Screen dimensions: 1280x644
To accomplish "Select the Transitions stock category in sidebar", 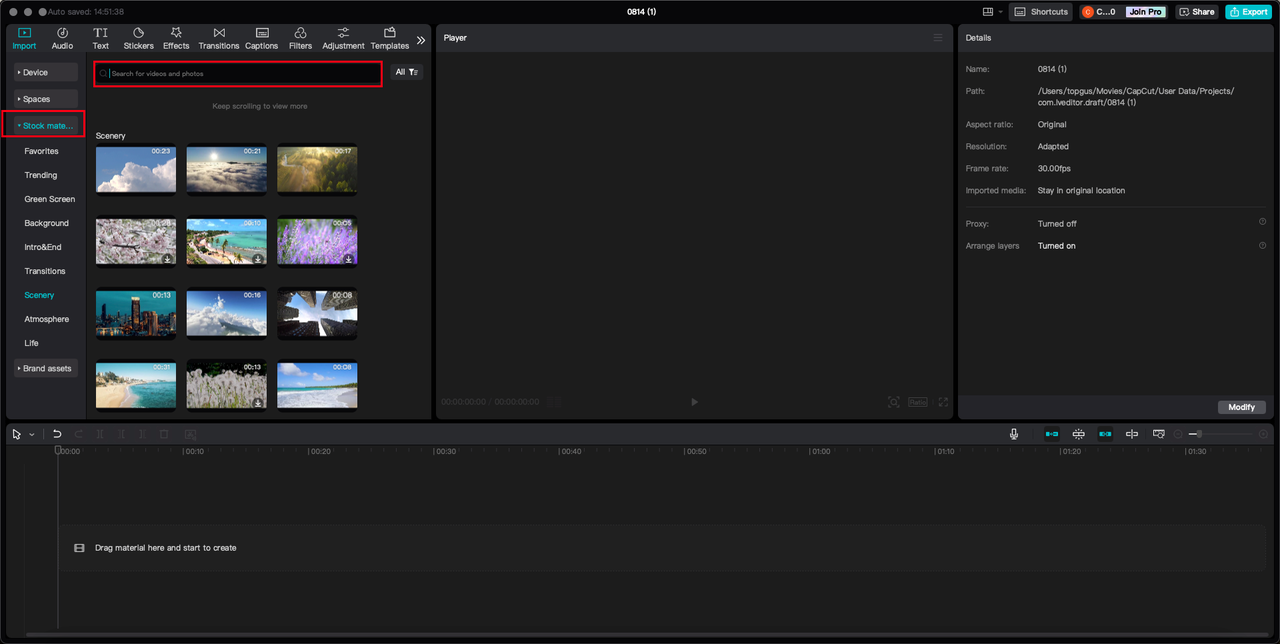I will point(45,271).
